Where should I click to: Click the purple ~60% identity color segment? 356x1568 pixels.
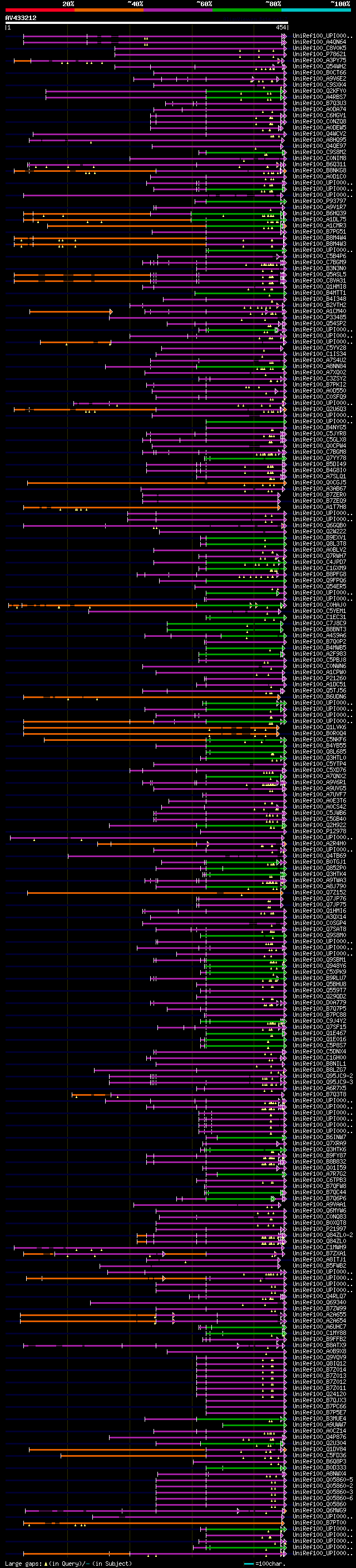(179, 10)
